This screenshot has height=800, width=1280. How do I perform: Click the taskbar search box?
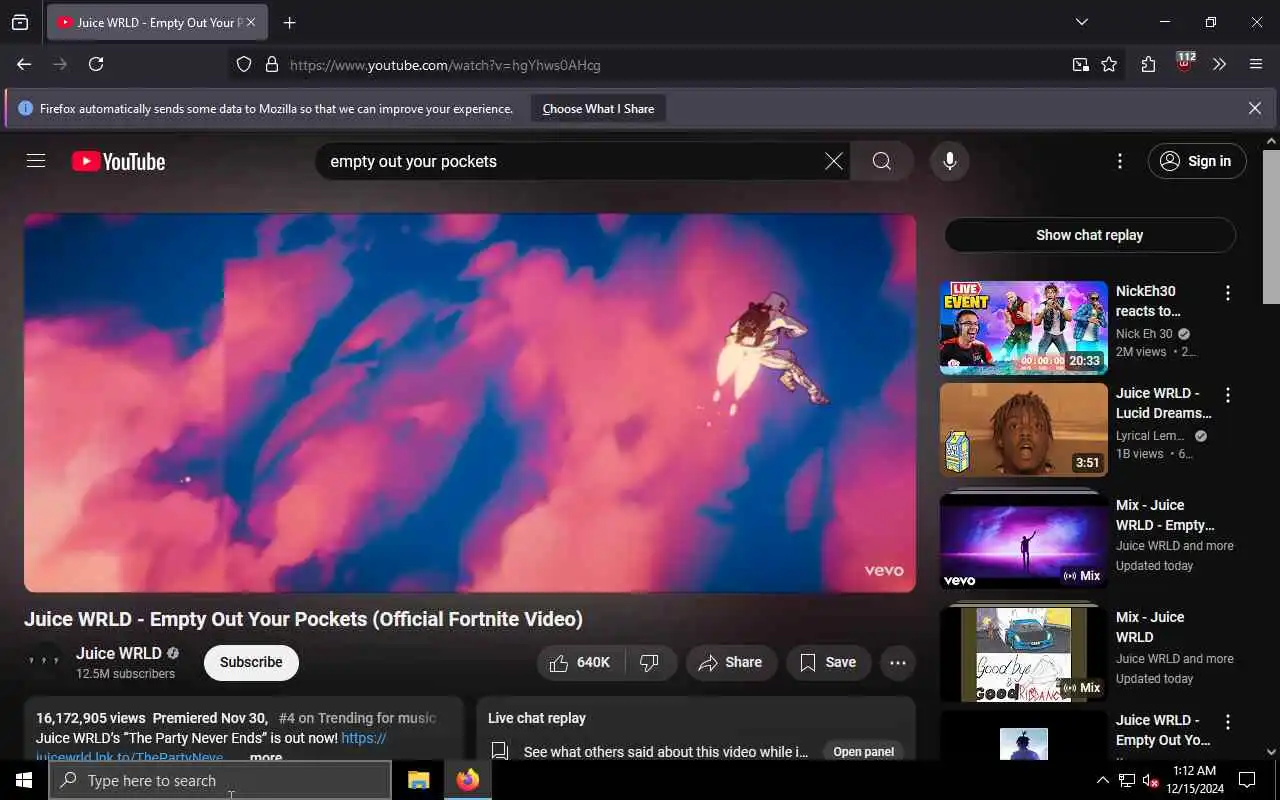point(220,780)
